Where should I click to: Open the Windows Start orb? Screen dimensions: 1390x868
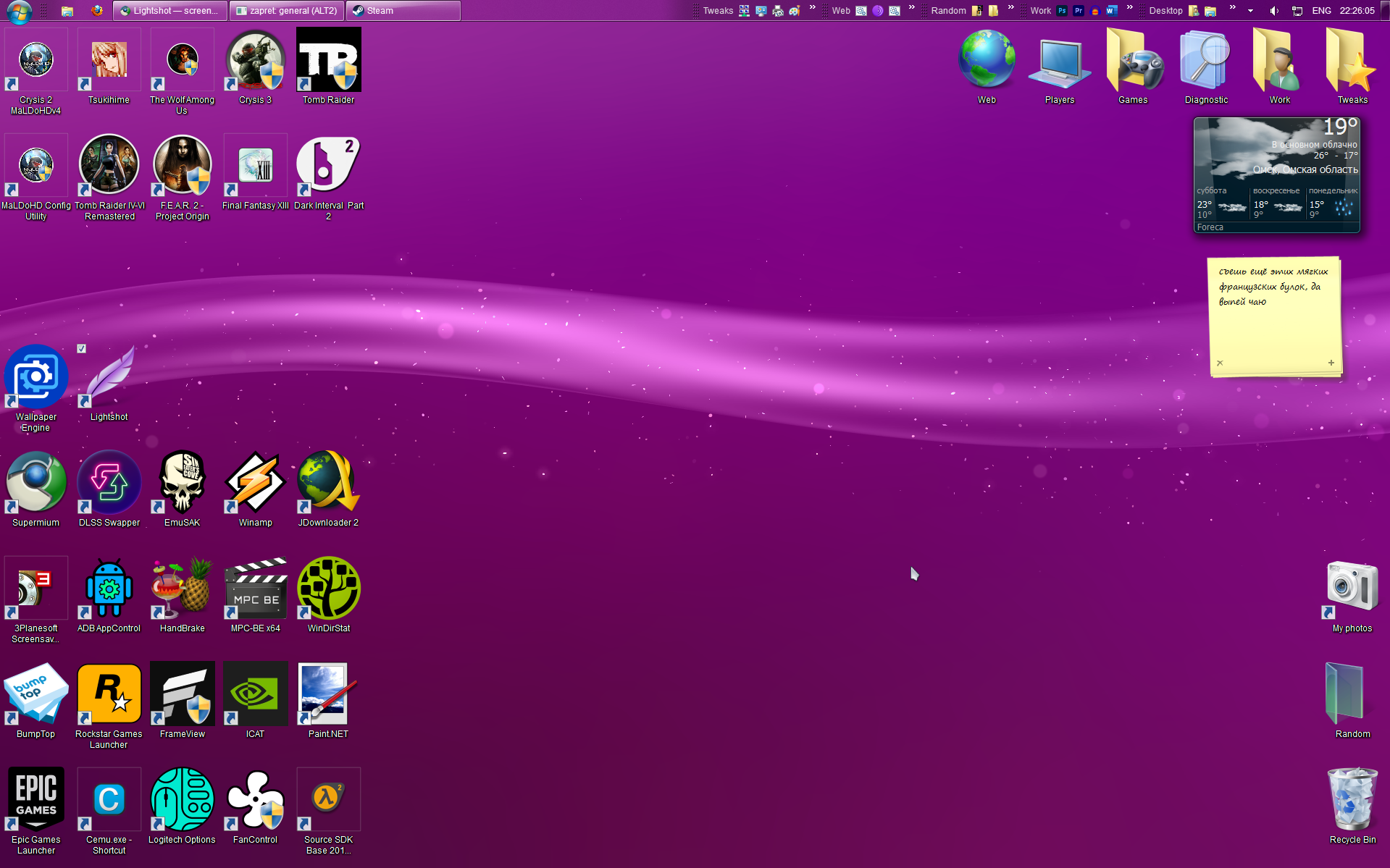click(x=19, y=11)
